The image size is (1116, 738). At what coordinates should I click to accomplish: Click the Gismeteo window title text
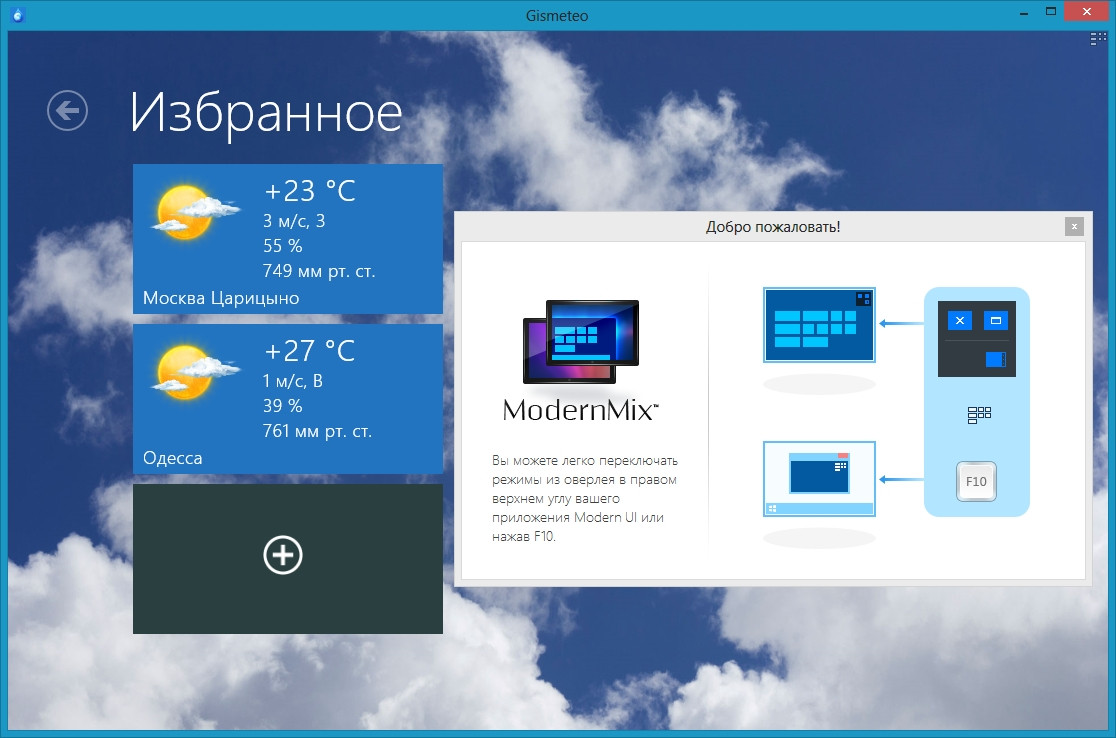tap(557, 16)
